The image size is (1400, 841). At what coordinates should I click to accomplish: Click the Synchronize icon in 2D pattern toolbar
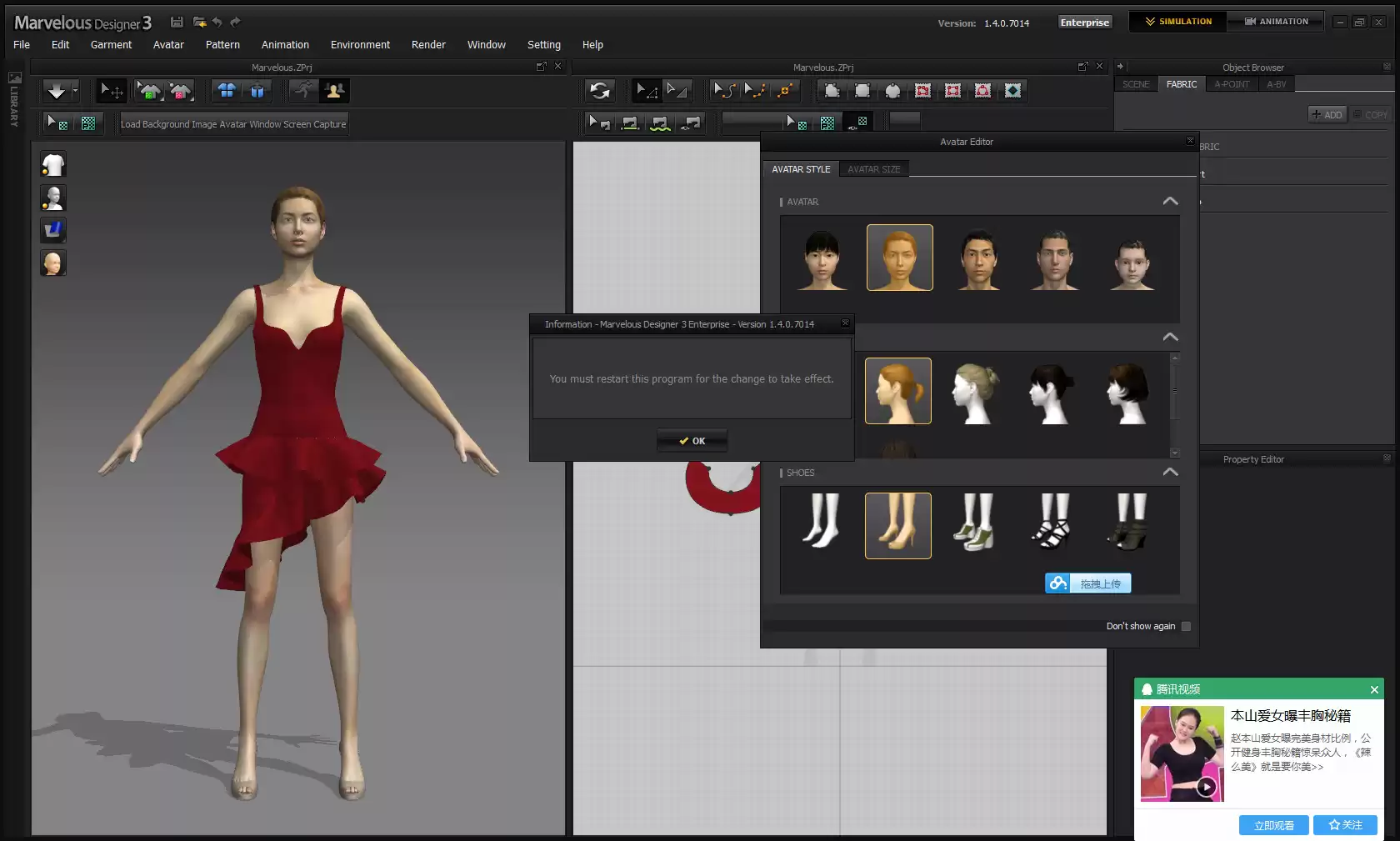[x=599, y=91]
